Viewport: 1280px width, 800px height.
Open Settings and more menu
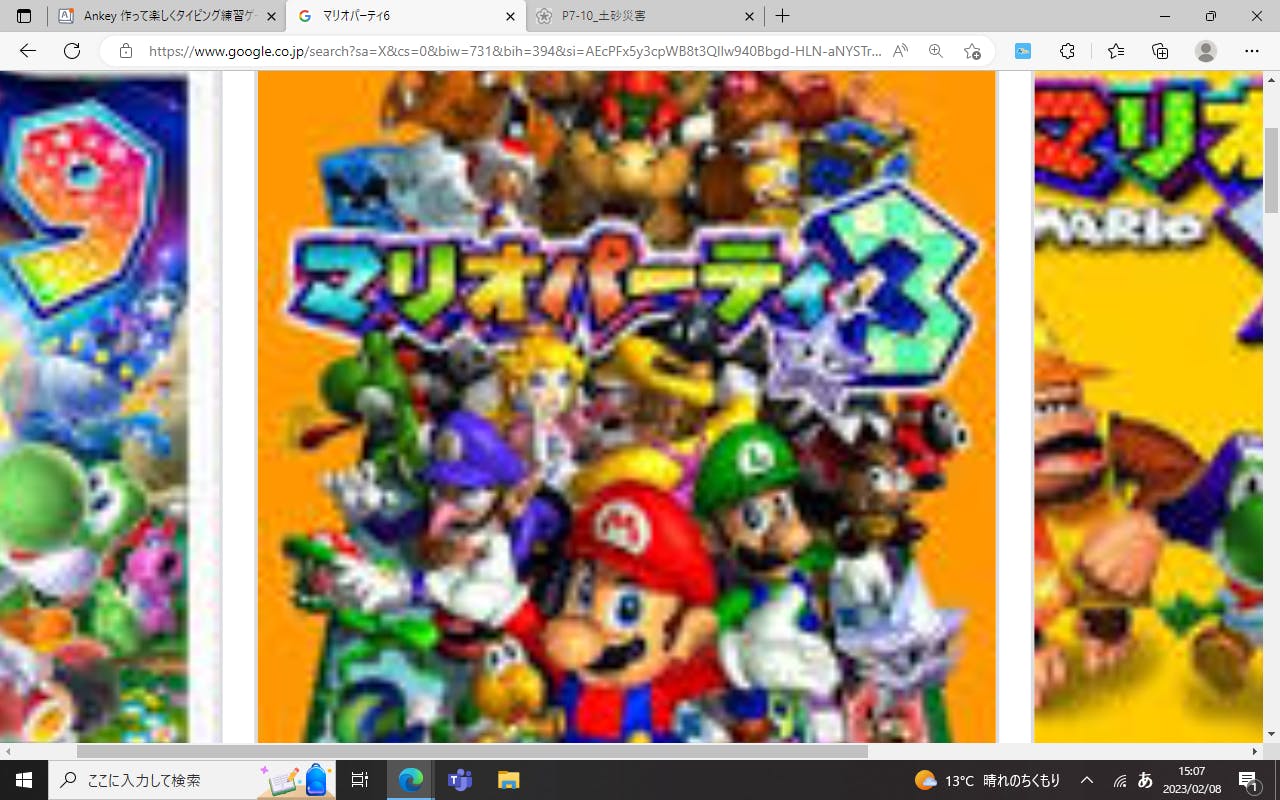(1252, 51)
